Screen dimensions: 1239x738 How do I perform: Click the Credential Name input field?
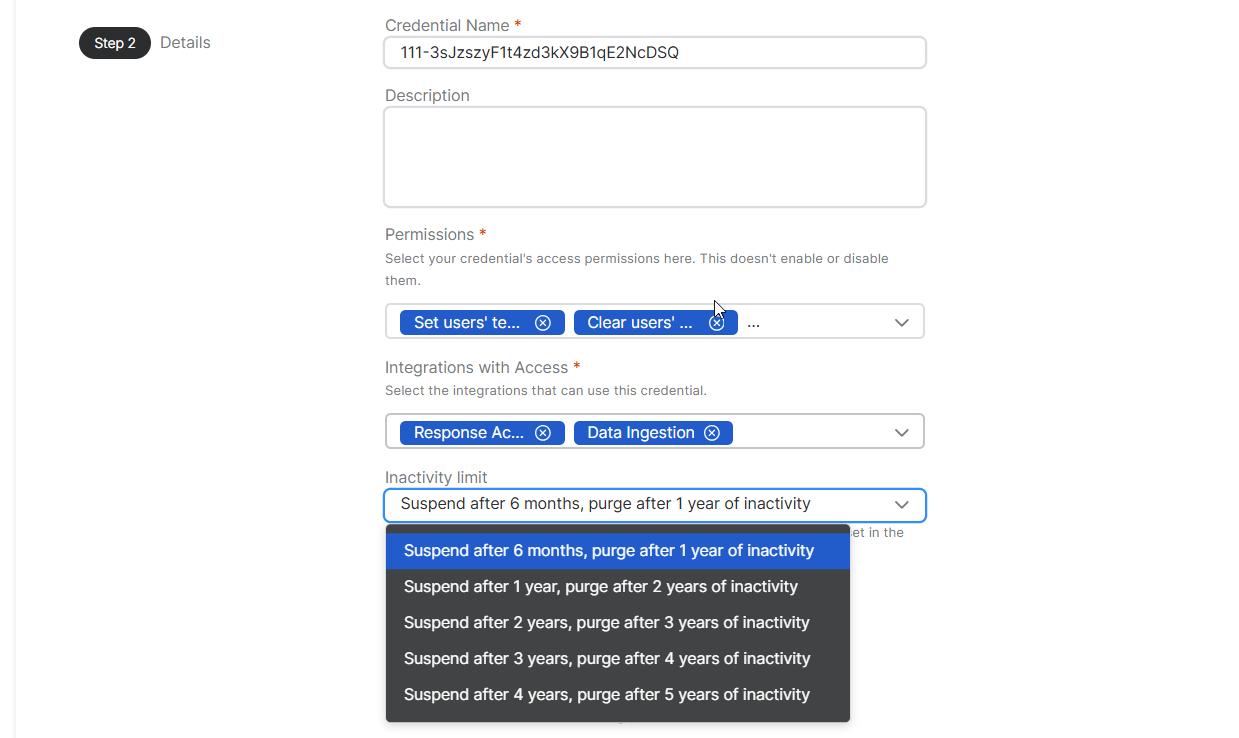654,53
